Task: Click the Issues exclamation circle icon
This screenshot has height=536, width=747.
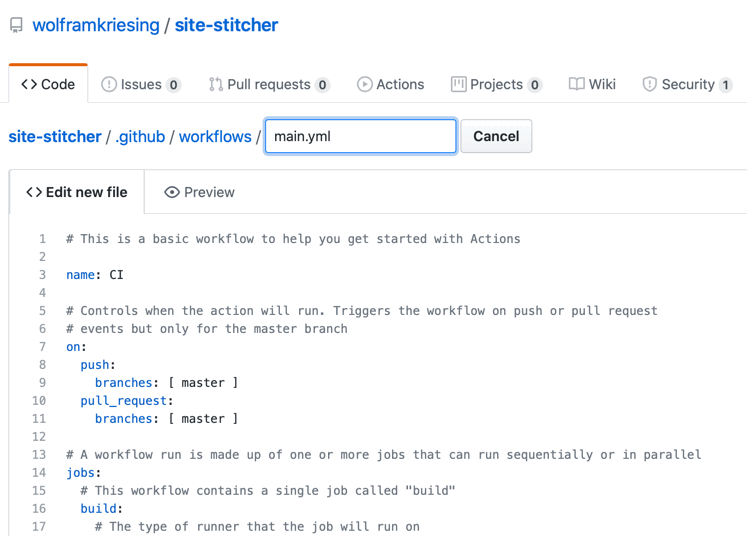Action: point(109,84)
